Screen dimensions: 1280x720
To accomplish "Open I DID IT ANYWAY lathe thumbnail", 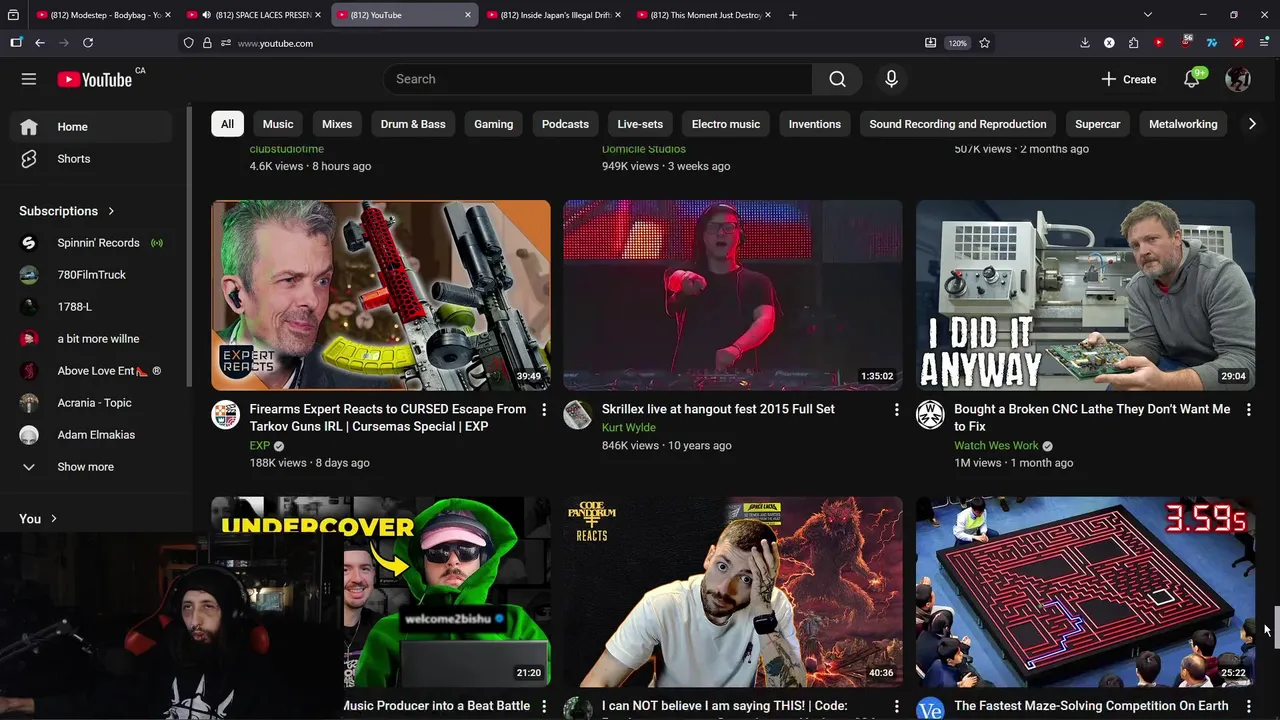I will [x=1086, y=295].
